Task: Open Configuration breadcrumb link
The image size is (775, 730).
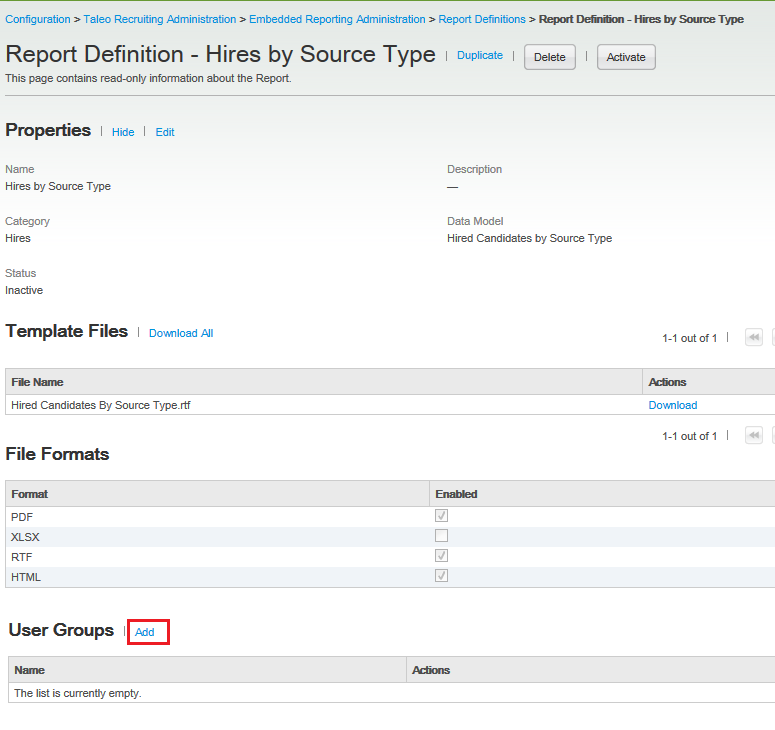Action: 38,19
